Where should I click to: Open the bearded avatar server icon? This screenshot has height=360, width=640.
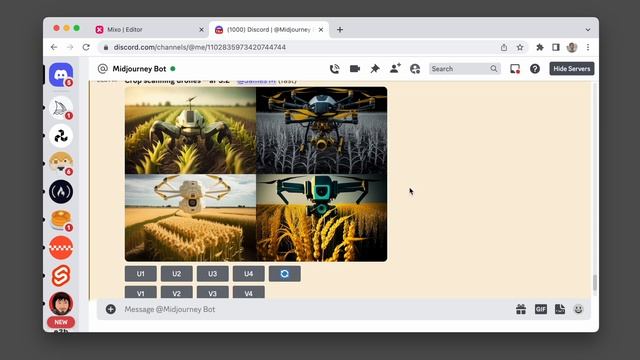pyautogui.click(x=61, y=303)
